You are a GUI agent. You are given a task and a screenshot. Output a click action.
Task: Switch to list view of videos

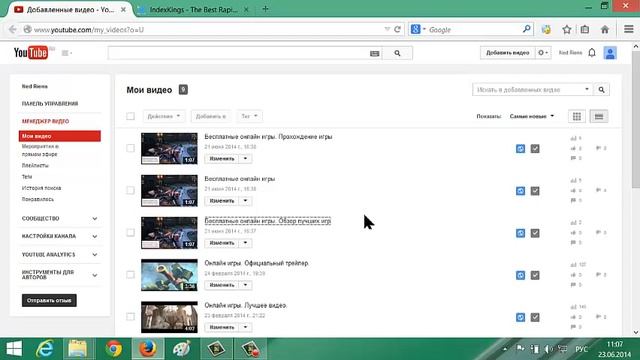(x=599, y=116)
